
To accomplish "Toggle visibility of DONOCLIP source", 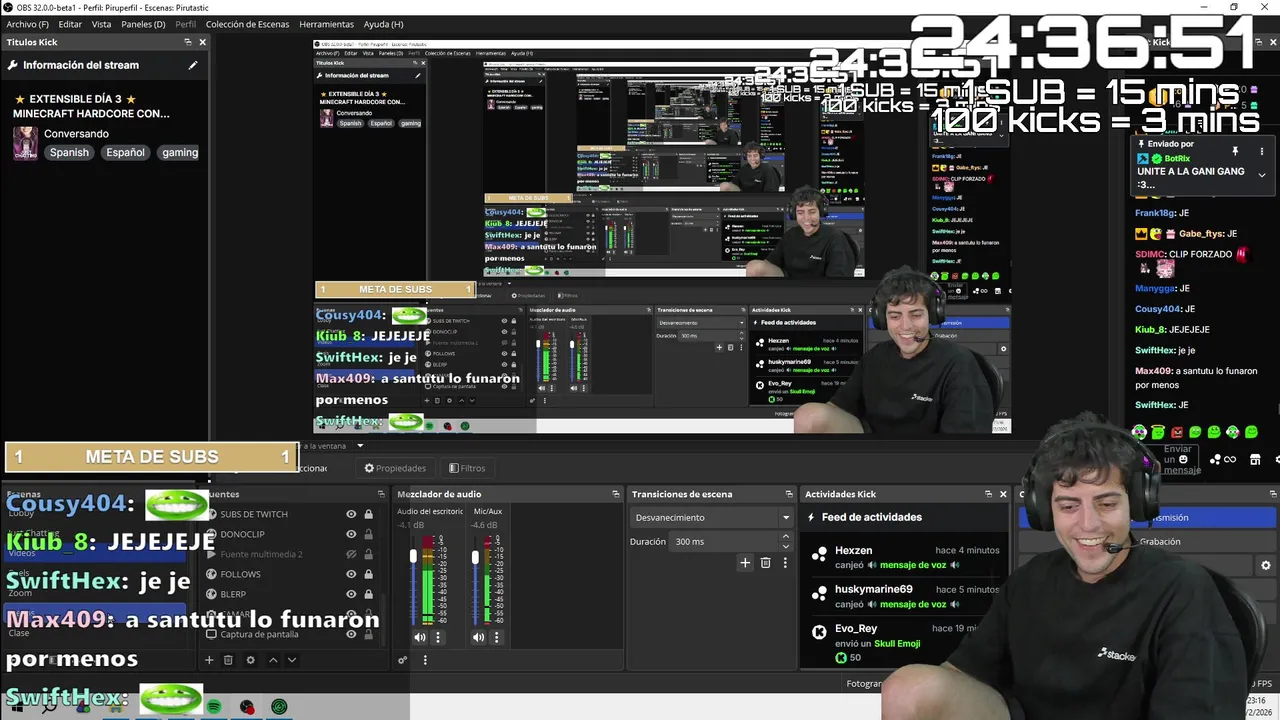I will (351, 534).
